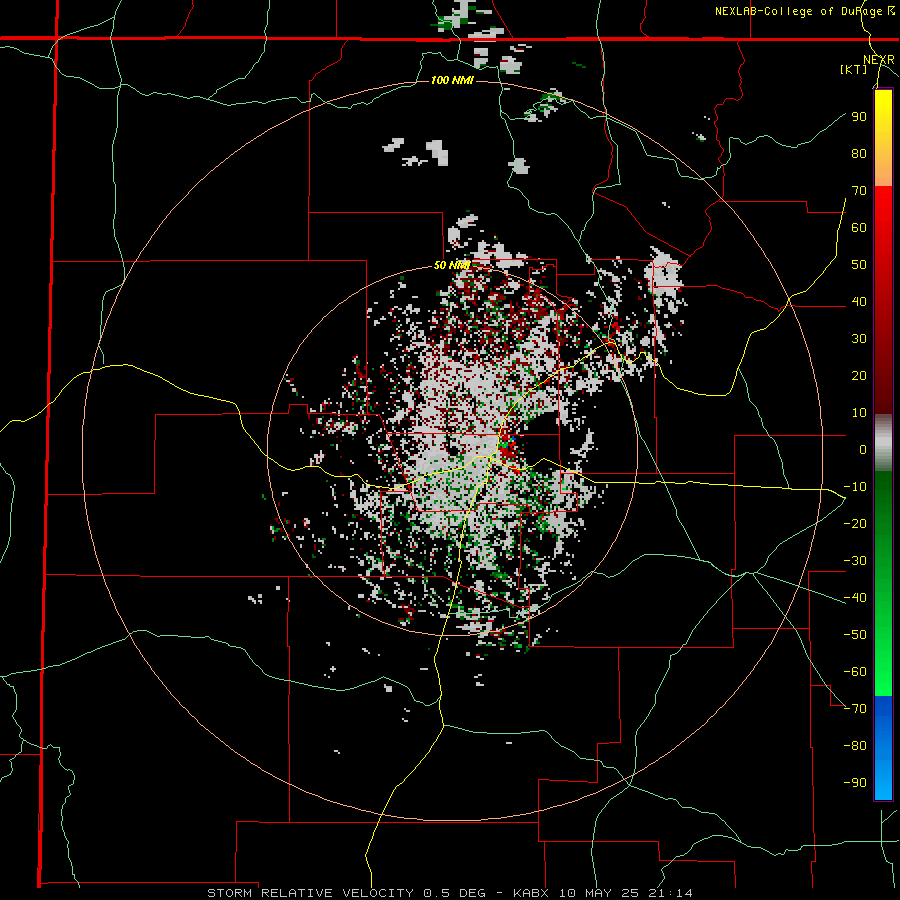Click the blue bottom segment of color bar
Viewport: 900px width, 900px height.
pos(883,747)
